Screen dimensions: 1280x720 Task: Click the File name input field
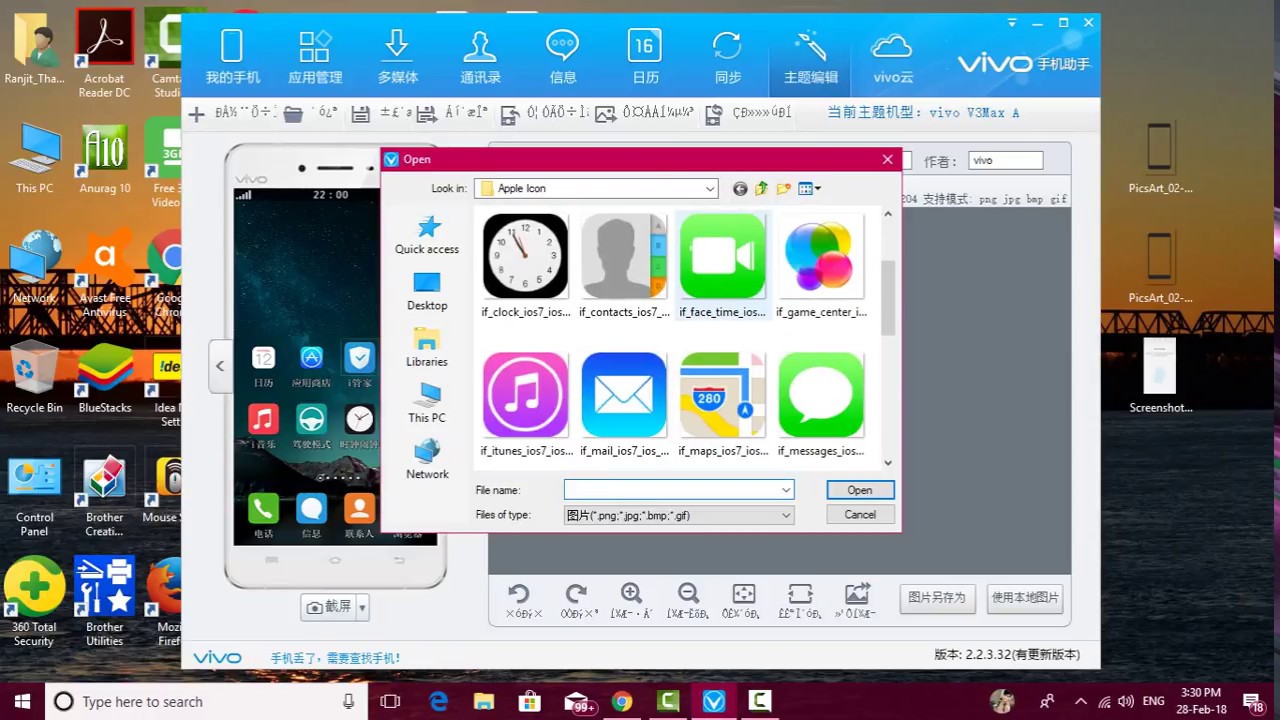click(x=679, y=490)
